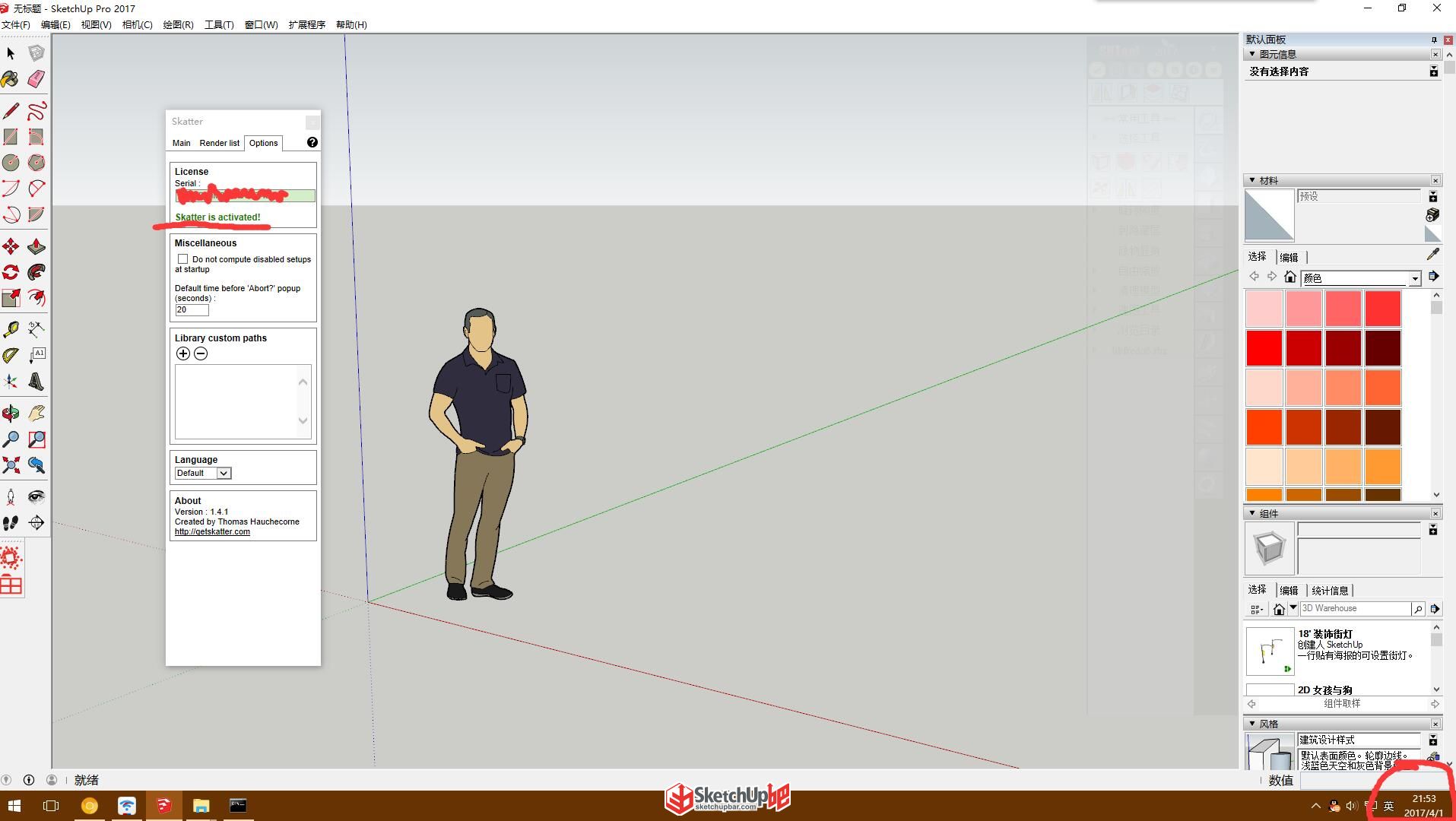Open Windows Start menu

click(14, 806)
